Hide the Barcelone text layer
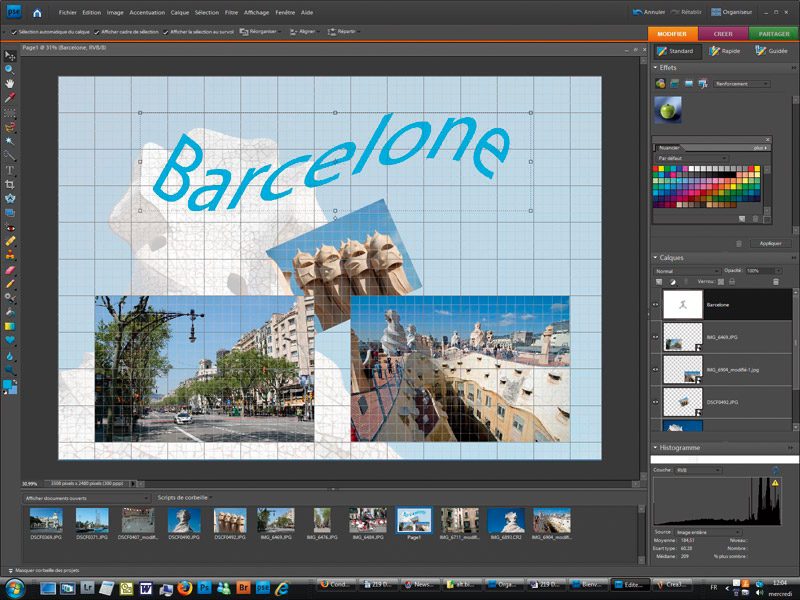The height and width of the screenshot is (600, 800). (x=656, y=305)
